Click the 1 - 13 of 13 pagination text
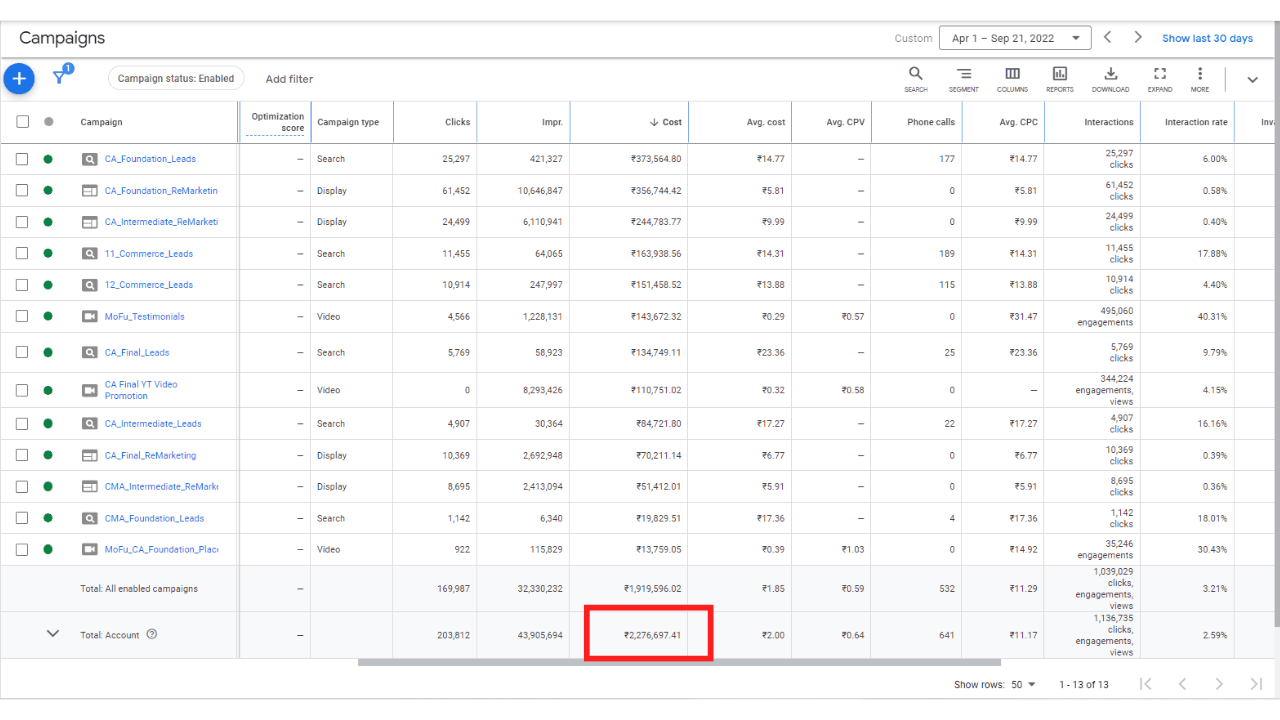This screenshot has height=720, width=1280. pos(1083,685)
